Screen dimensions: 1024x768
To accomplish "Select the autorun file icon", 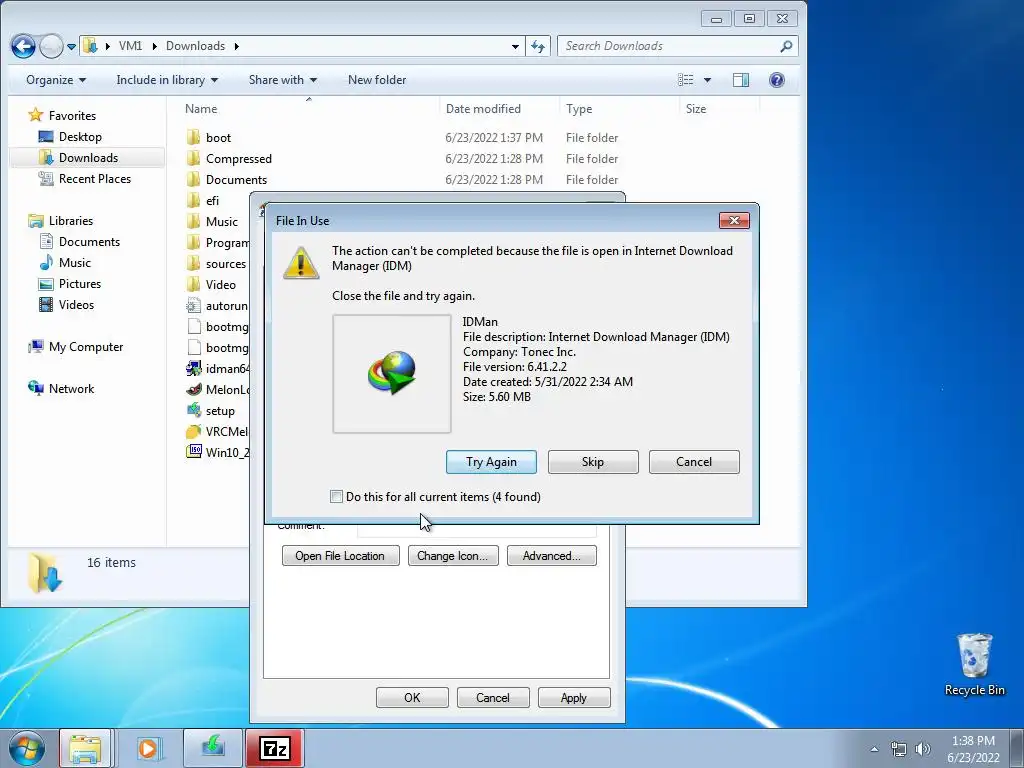I will coord(193,305).
